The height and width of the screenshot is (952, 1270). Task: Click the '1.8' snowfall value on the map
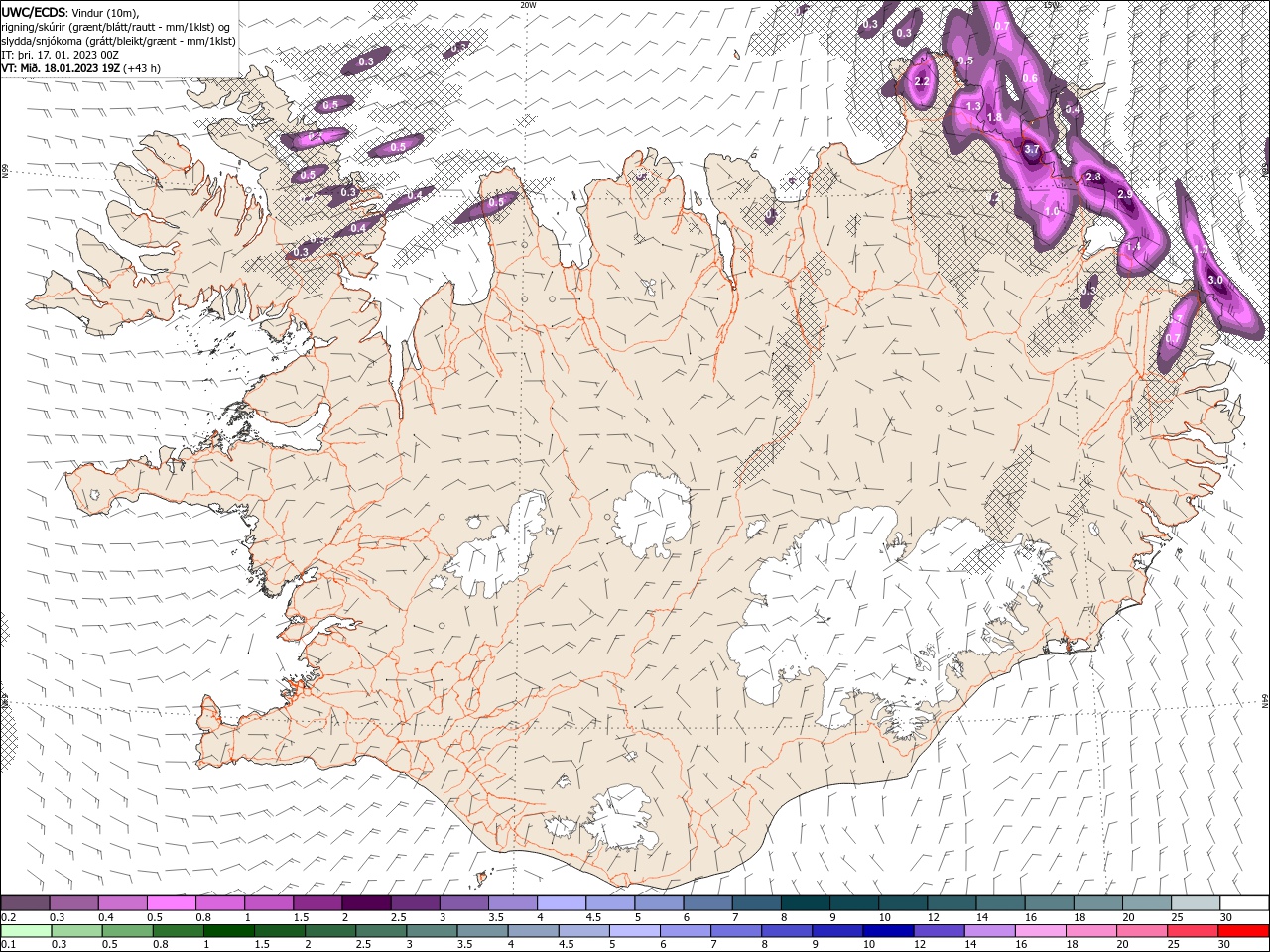(x=994, y=117)
